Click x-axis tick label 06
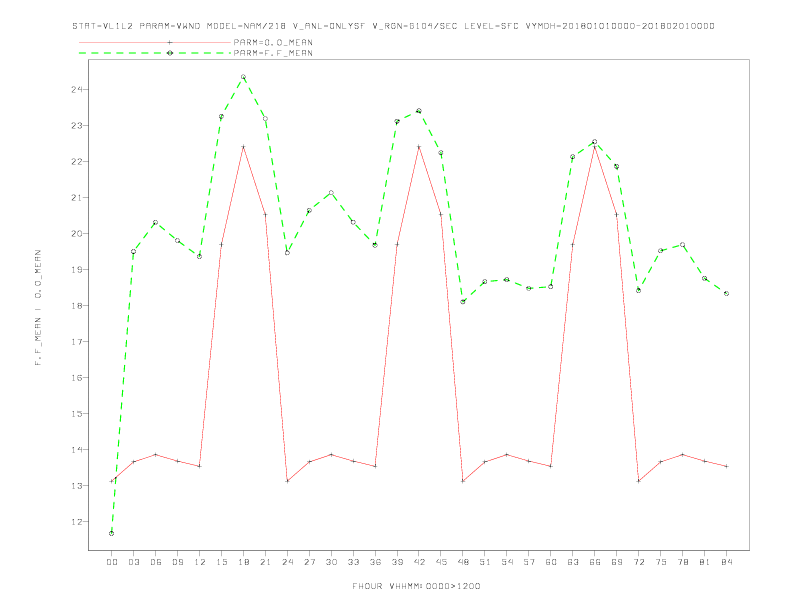 coord(156,562)
